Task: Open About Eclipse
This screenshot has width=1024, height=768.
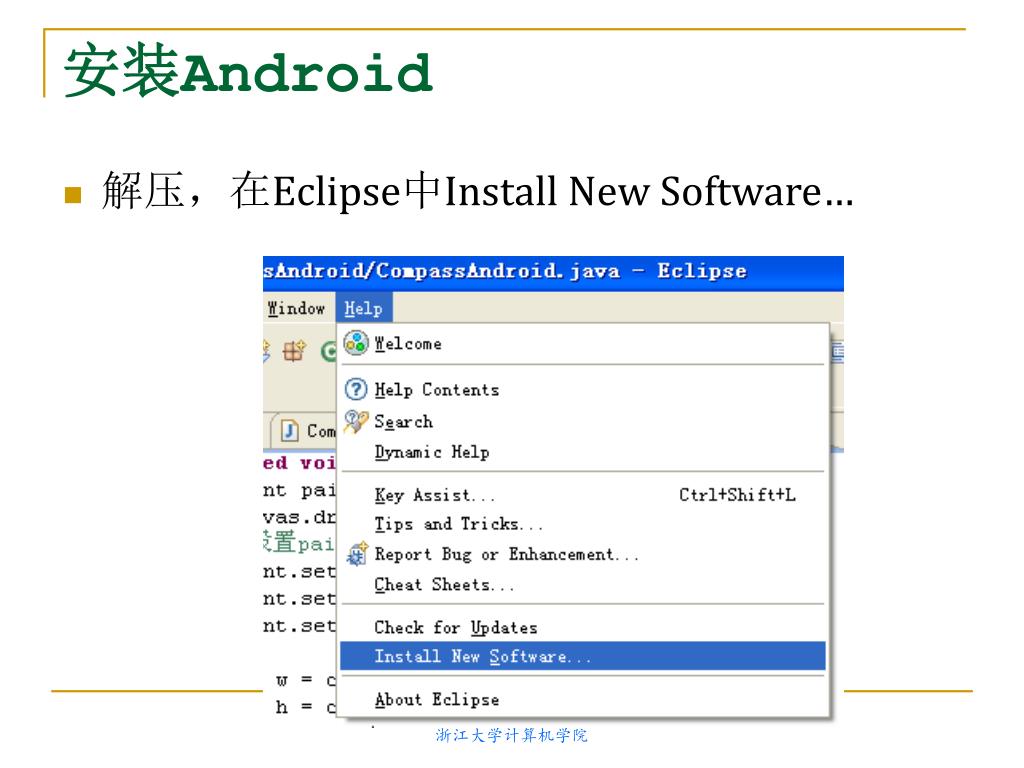Action: pyautogui.click(x=583, y=699)
